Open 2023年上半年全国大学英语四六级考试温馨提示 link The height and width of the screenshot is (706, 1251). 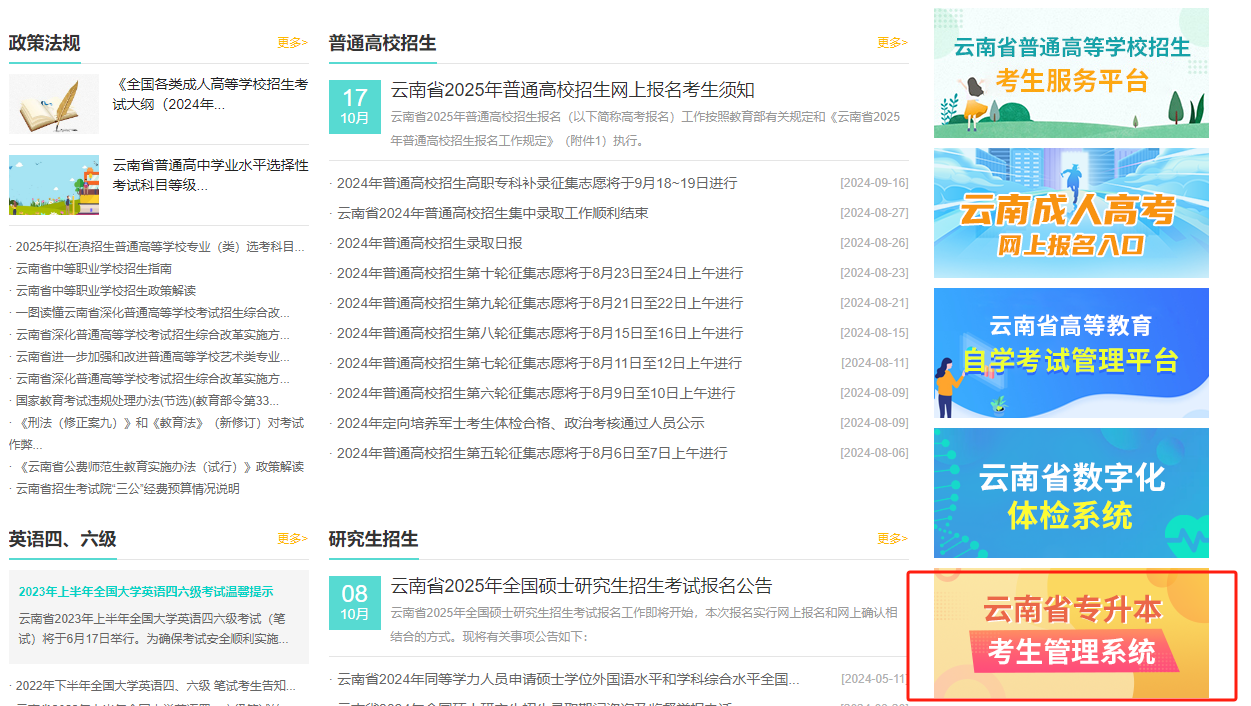pyautogui.click(x=146, y=592)
